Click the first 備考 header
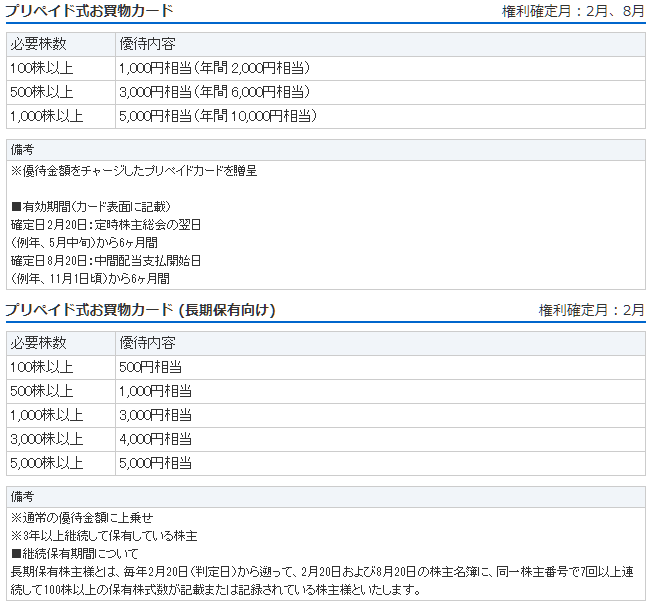 coord(326,150)
